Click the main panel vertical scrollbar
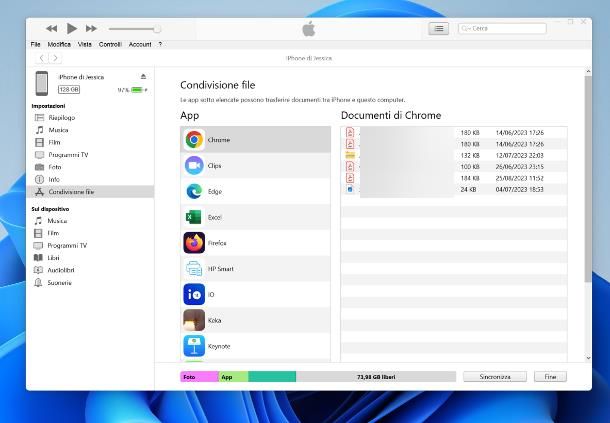The width and height of the screenshot is (610, 423). (x=588, y=179)
